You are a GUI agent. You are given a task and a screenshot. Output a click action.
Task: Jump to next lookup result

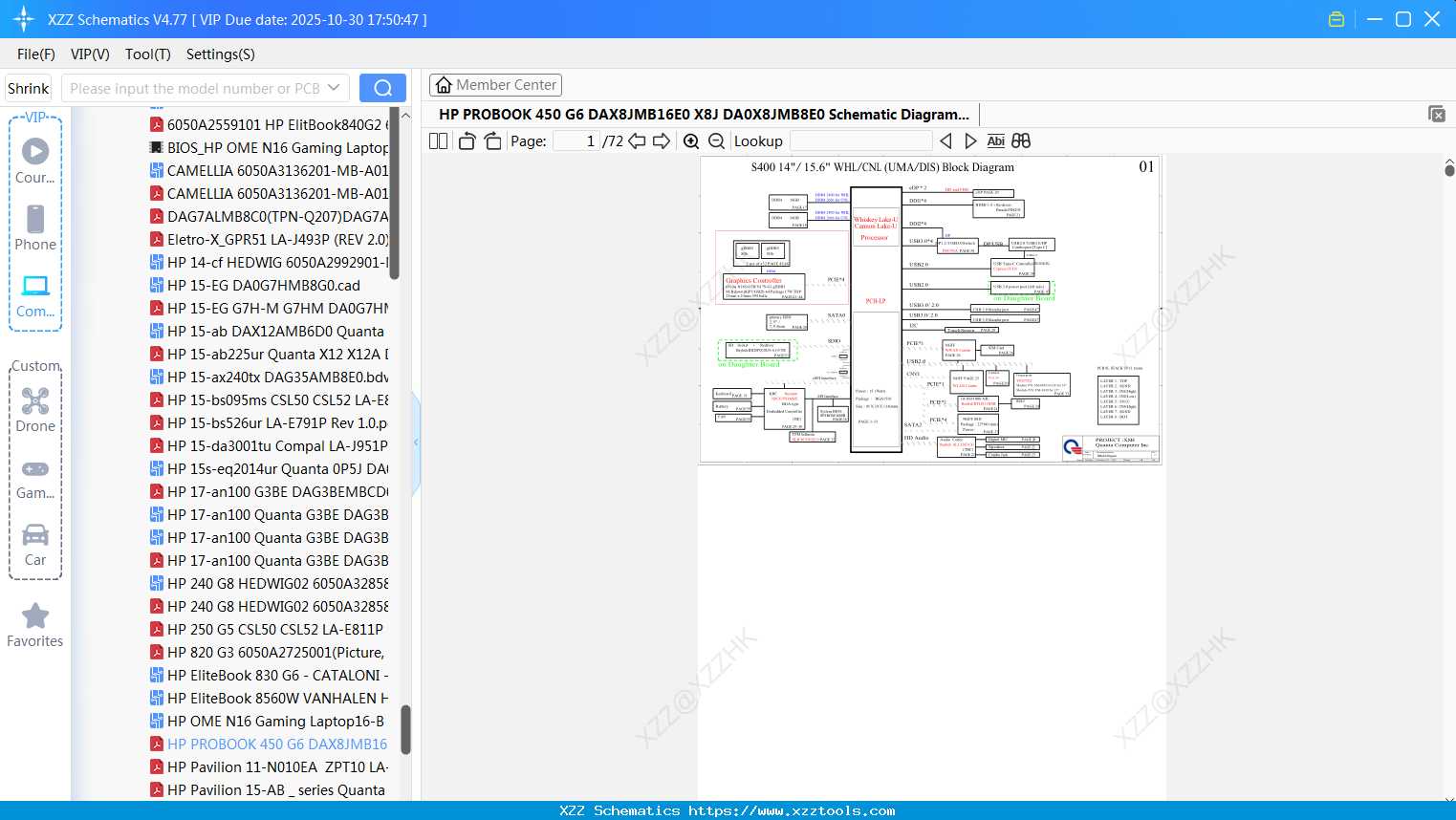coord(970,140)
